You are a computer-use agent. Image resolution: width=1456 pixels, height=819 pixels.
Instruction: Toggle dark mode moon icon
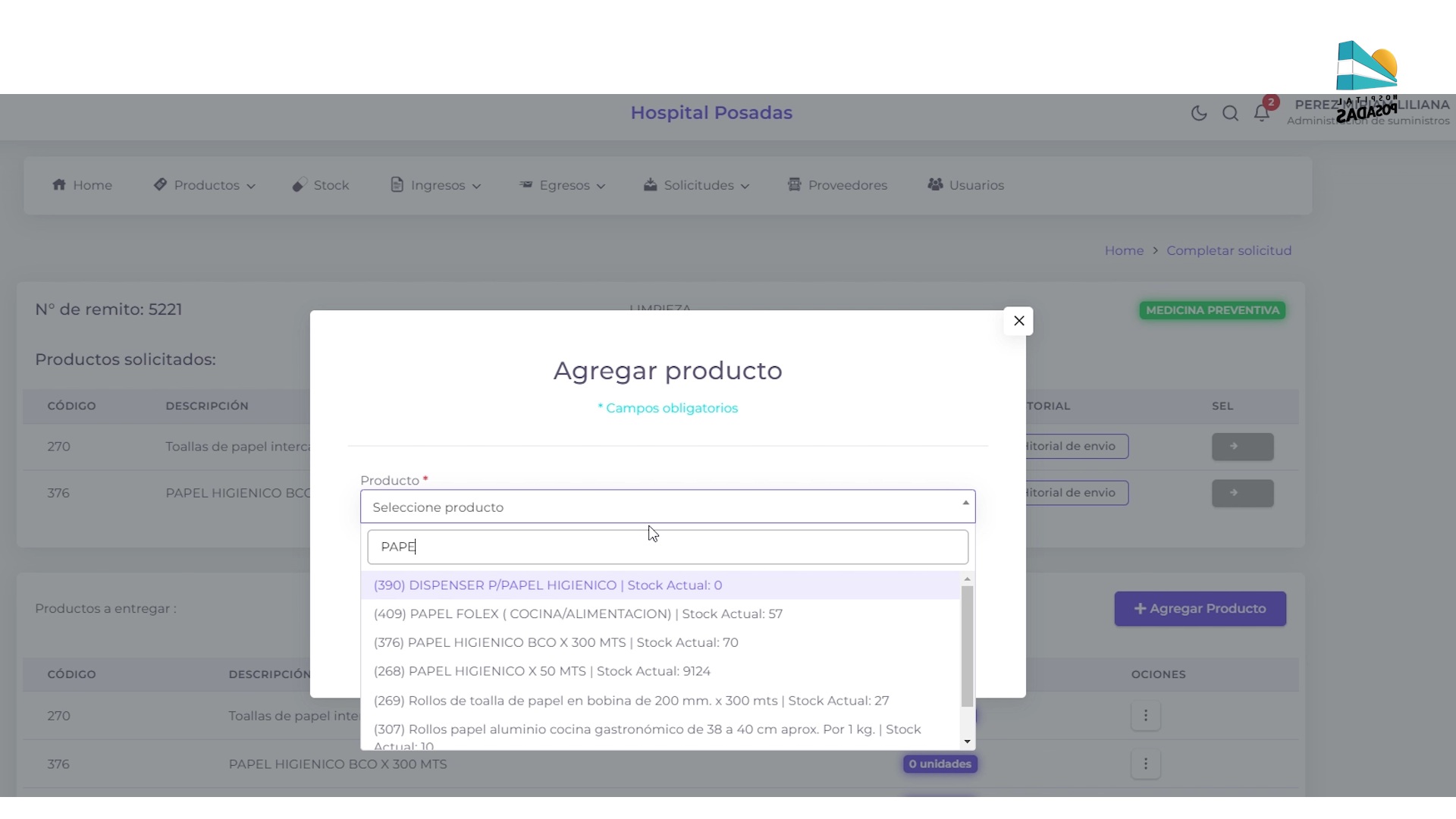click(x=1198, y=113)
